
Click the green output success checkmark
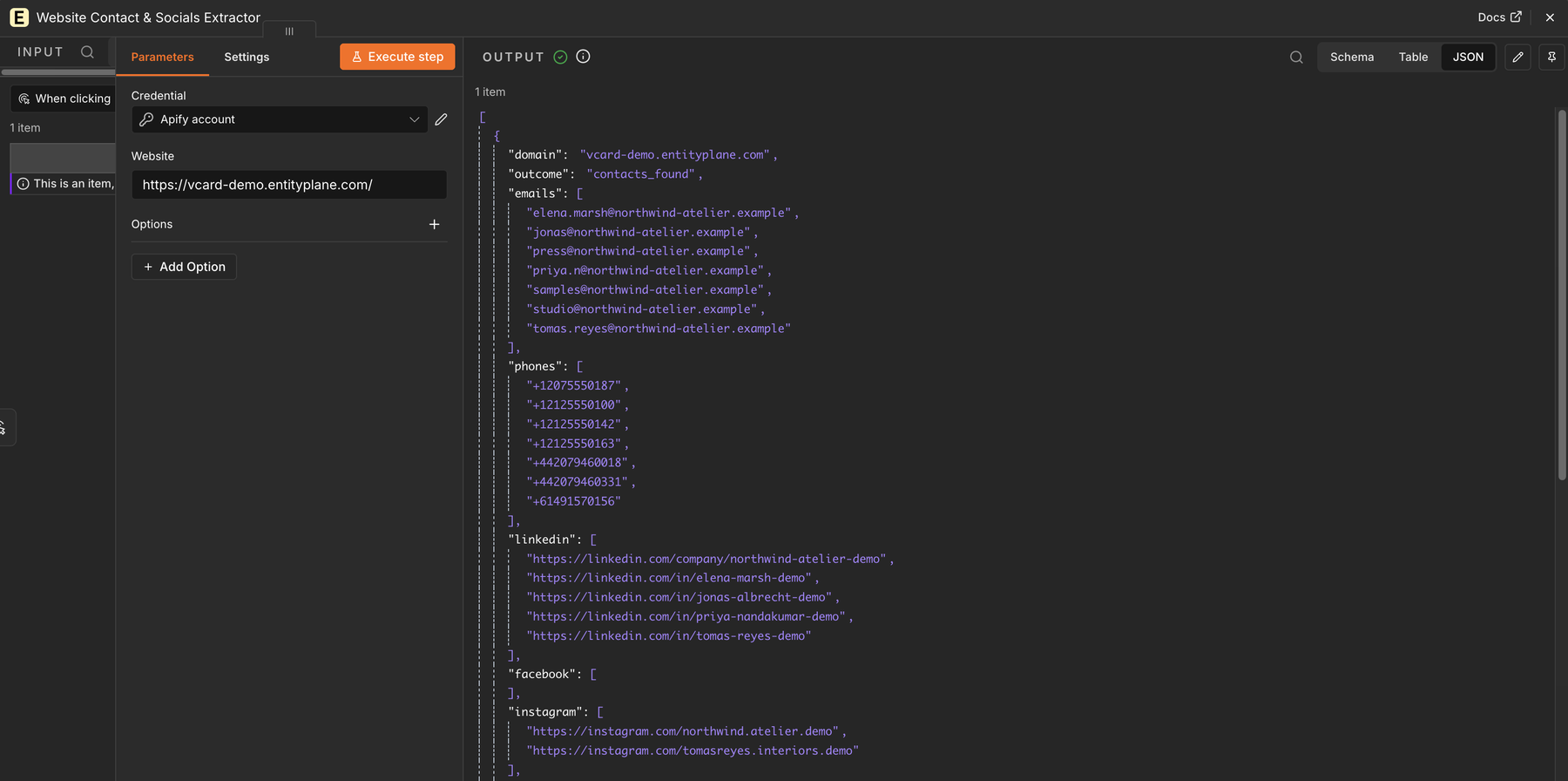tap(560, 58)
